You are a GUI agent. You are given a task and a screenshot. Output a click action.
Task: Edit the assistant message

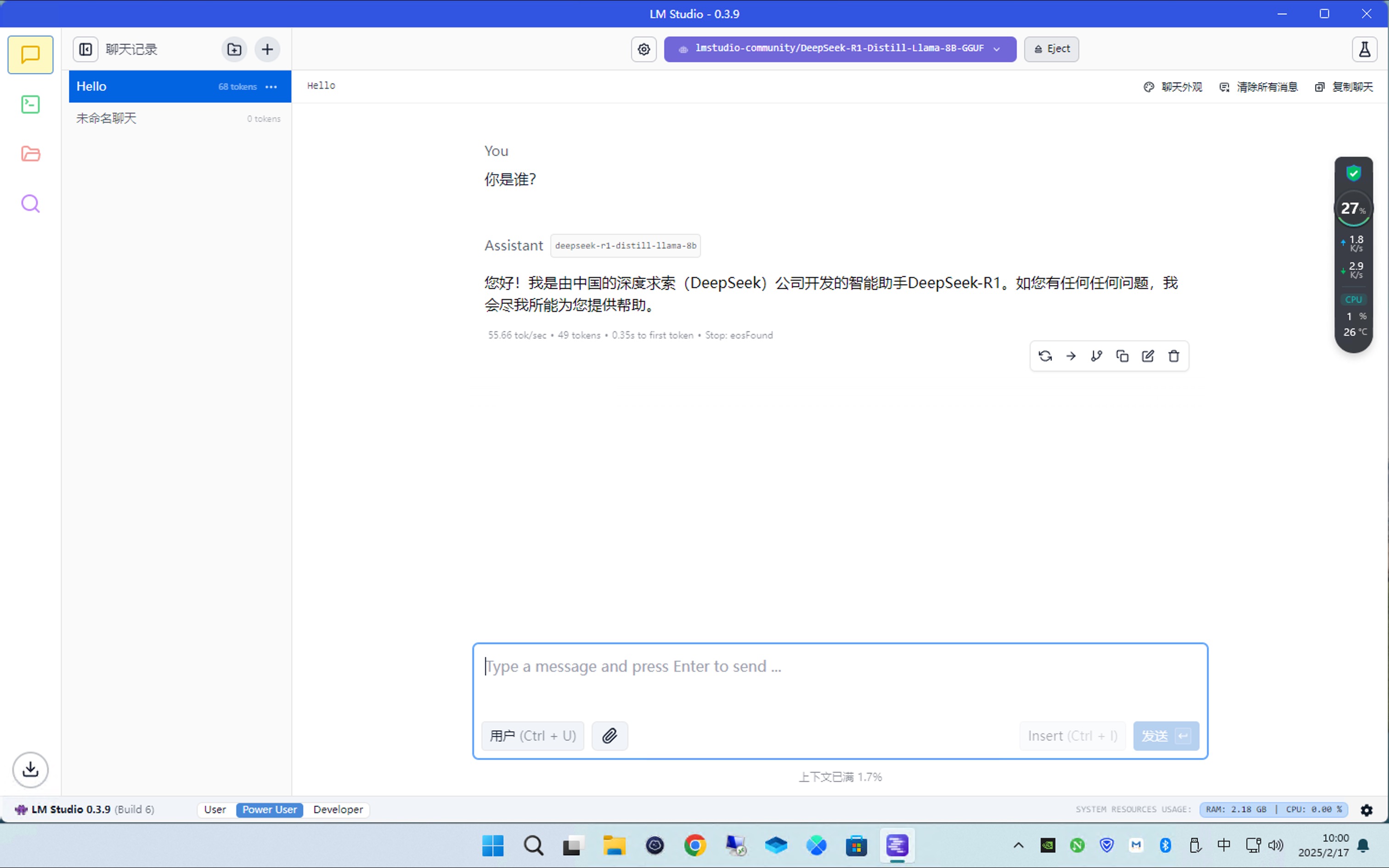coord(1148,356)
